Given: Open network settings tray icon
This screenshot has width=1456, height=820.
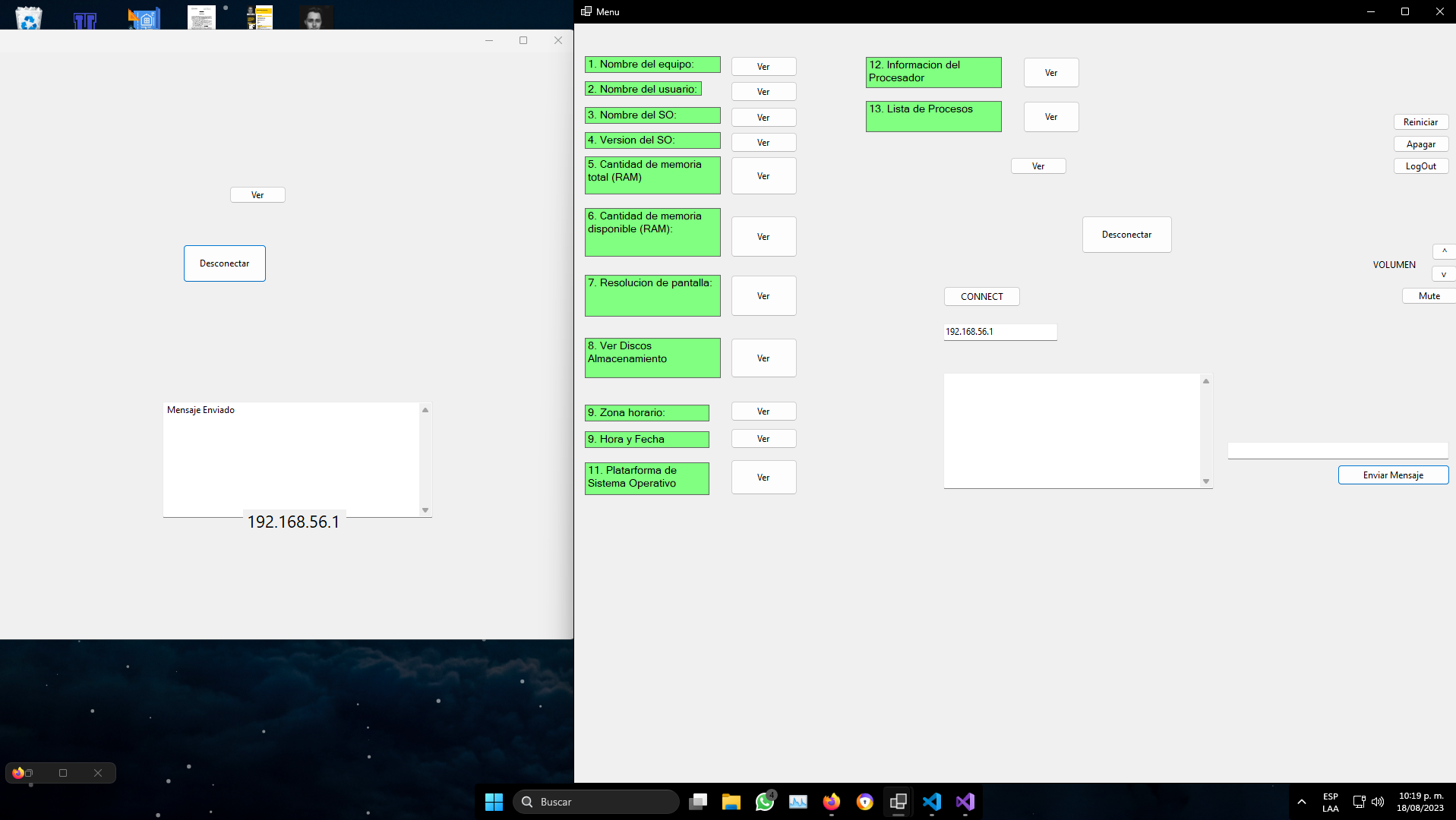Looking at the screenshot, I should coord(1359,802).
